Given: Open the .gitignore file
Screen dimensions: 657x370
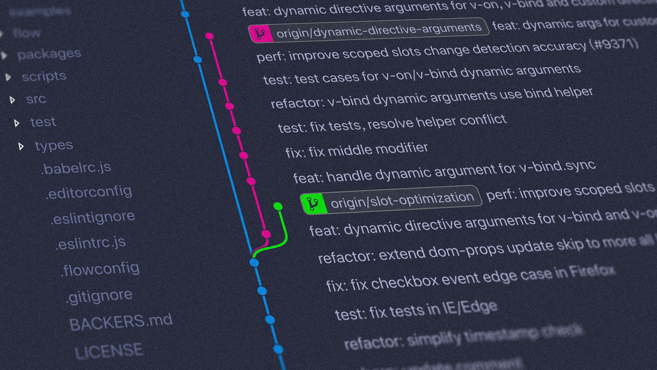Looking at the screenshot, I should (x=99, y=296).
